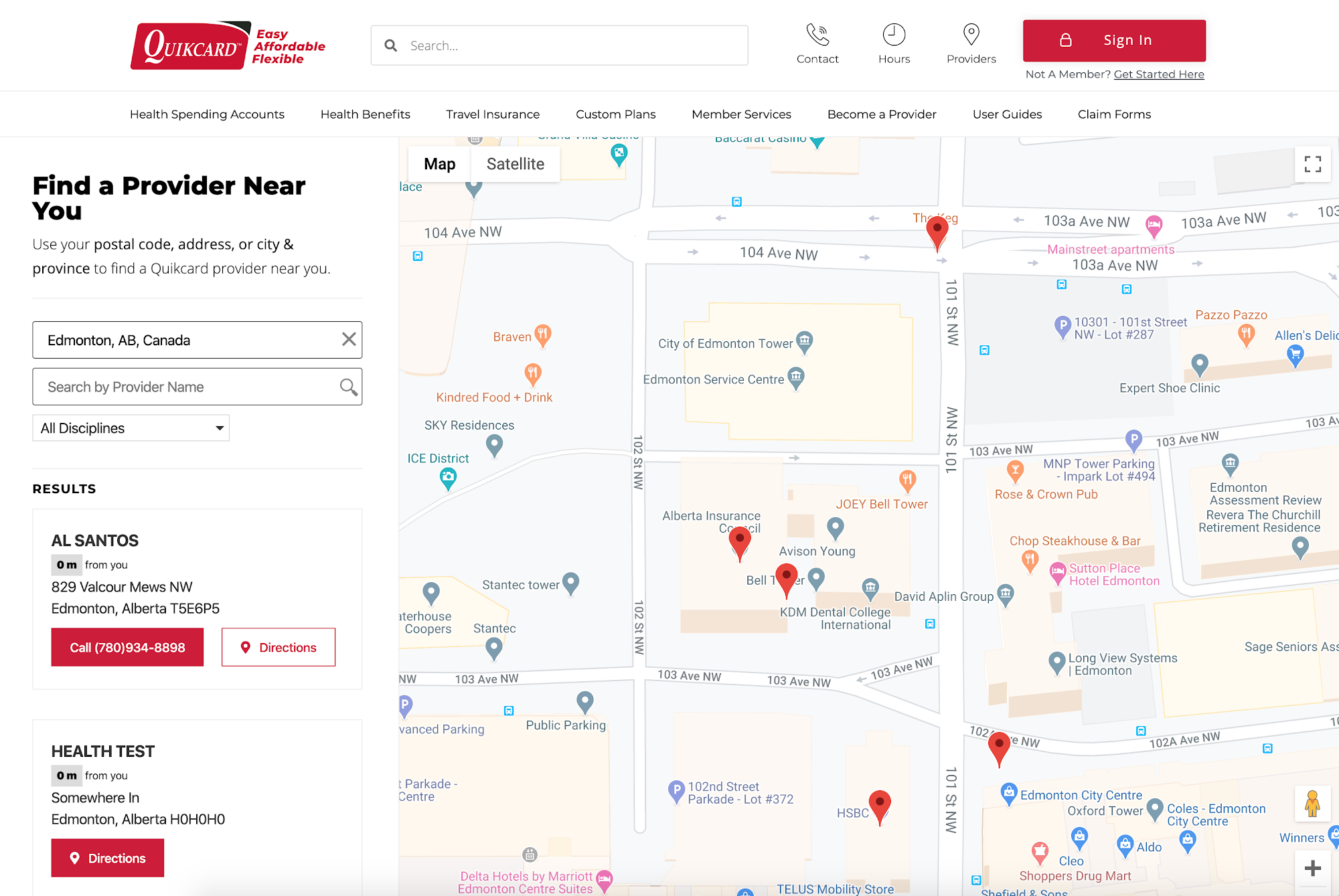Click the Providers location pin icon
Viewport: 1339px width, 896px height.
point(971,35)
